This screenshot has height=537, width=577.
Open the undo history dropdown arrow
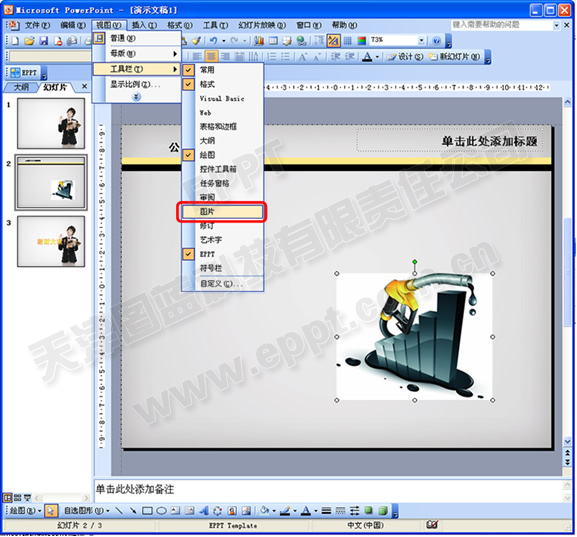223,40
